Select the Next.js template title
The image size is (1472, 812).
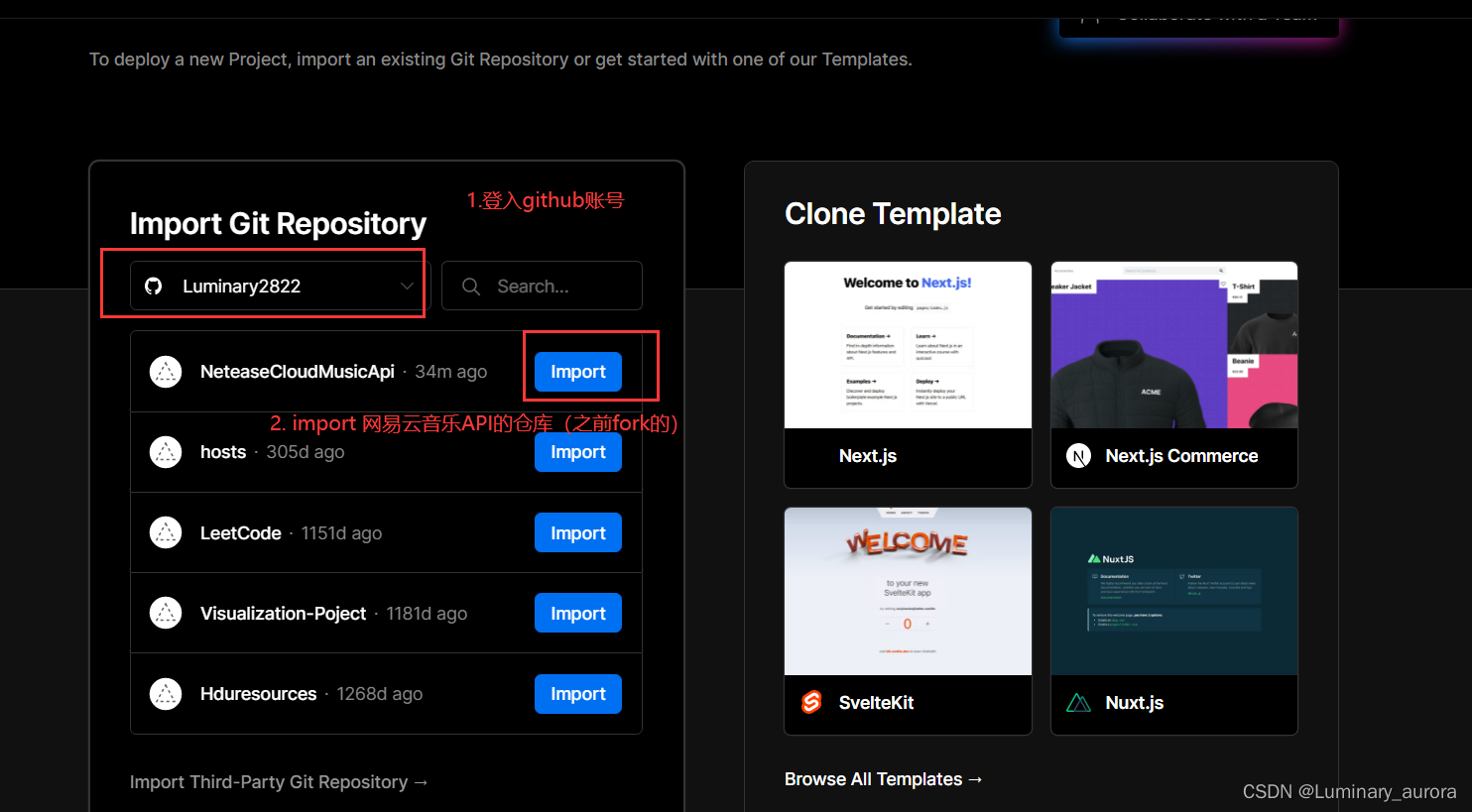(868, 456)
